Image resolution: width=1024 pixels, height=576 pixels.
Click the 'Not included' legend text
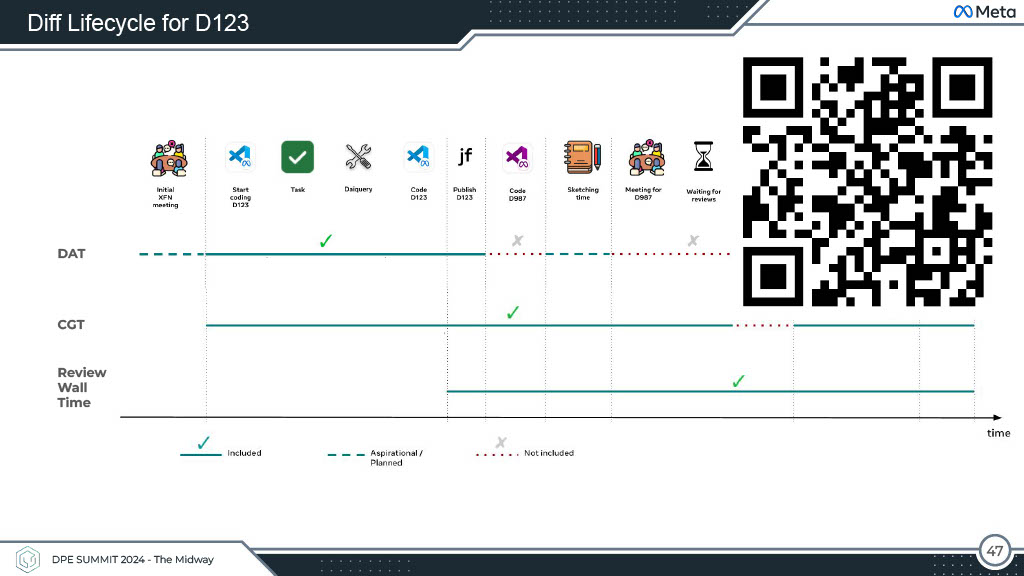(x=549, y=453)
